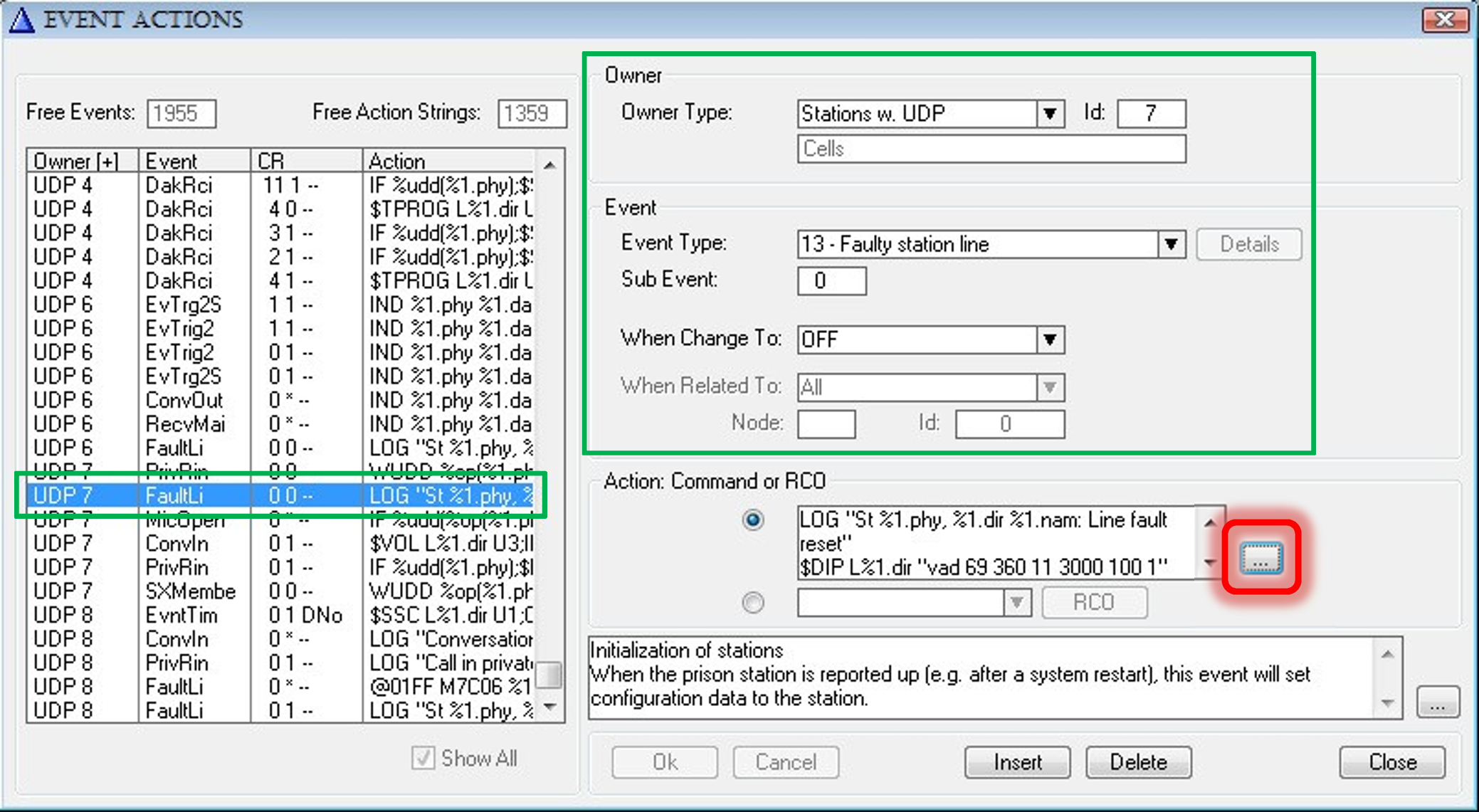Image resolution: width=1479 pixels, height=812 pixels.
Task: Click the ellipsis button beside action command
Action: [x=1261, y=558]
